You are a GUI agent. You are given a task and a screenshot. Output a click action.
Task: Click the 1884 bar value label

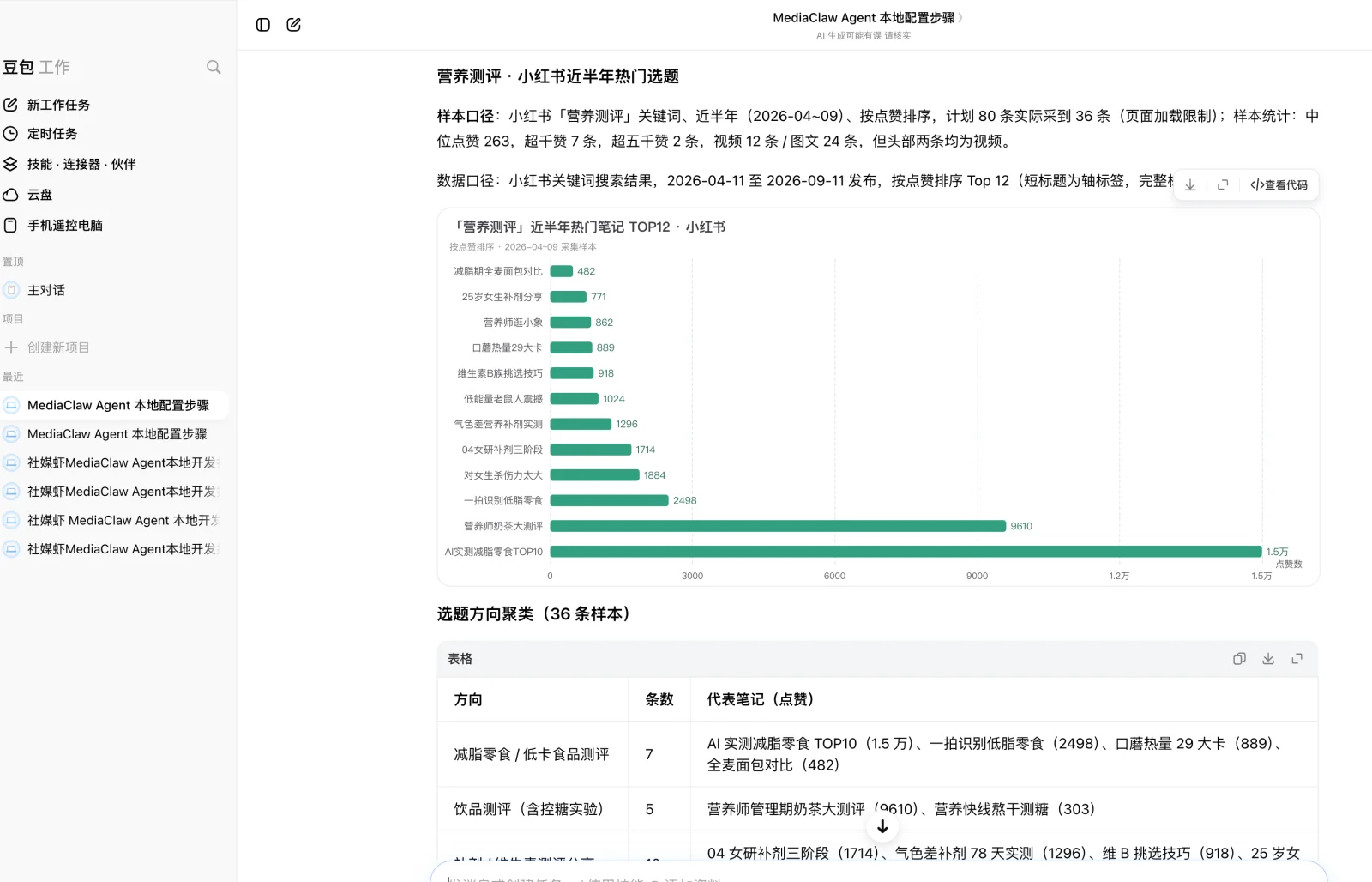pyautogui.click(x=655, y=475)
